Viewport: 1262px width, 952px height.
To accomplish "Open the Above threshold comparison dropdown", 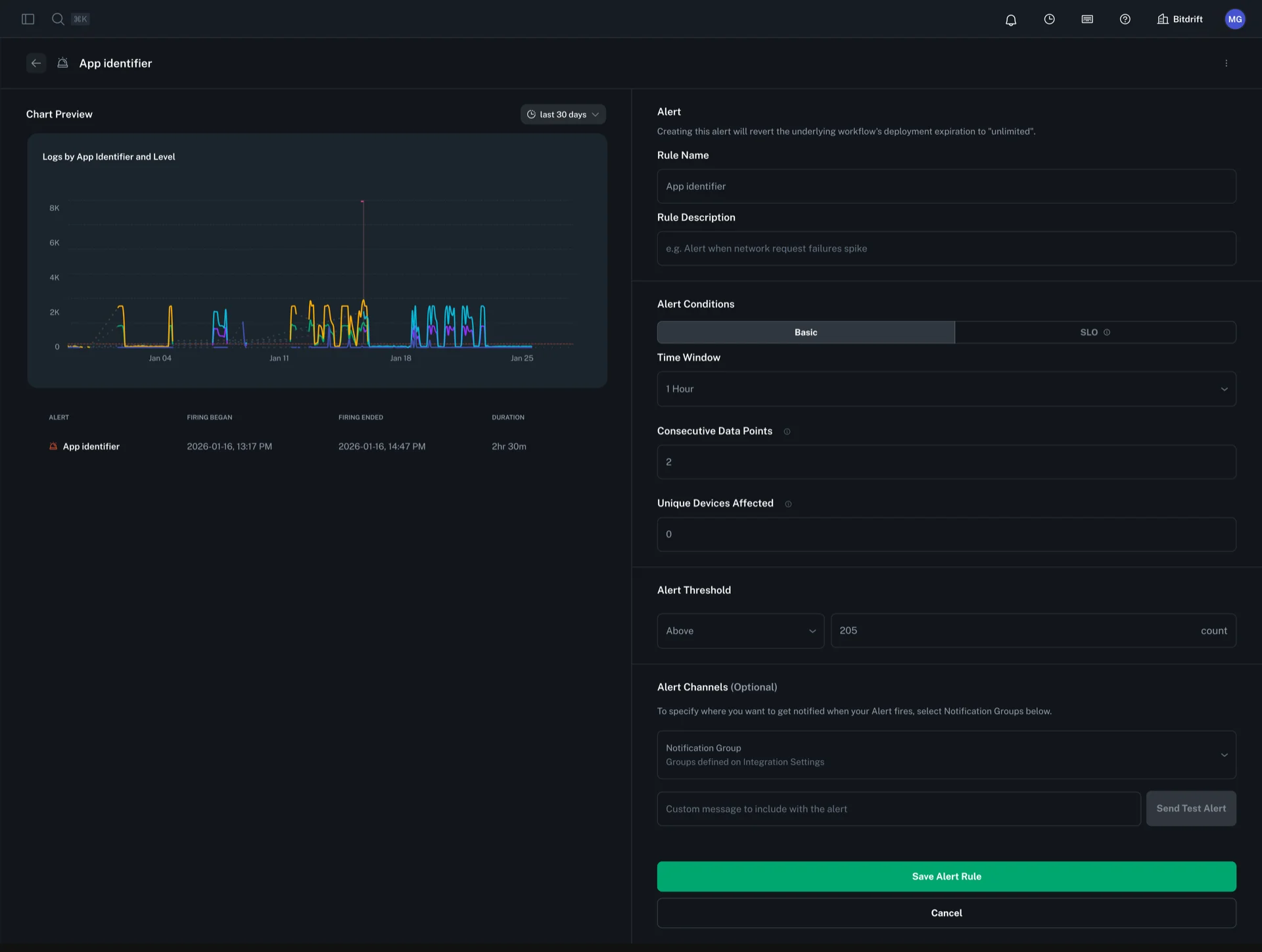I will (x=740, y=631).
